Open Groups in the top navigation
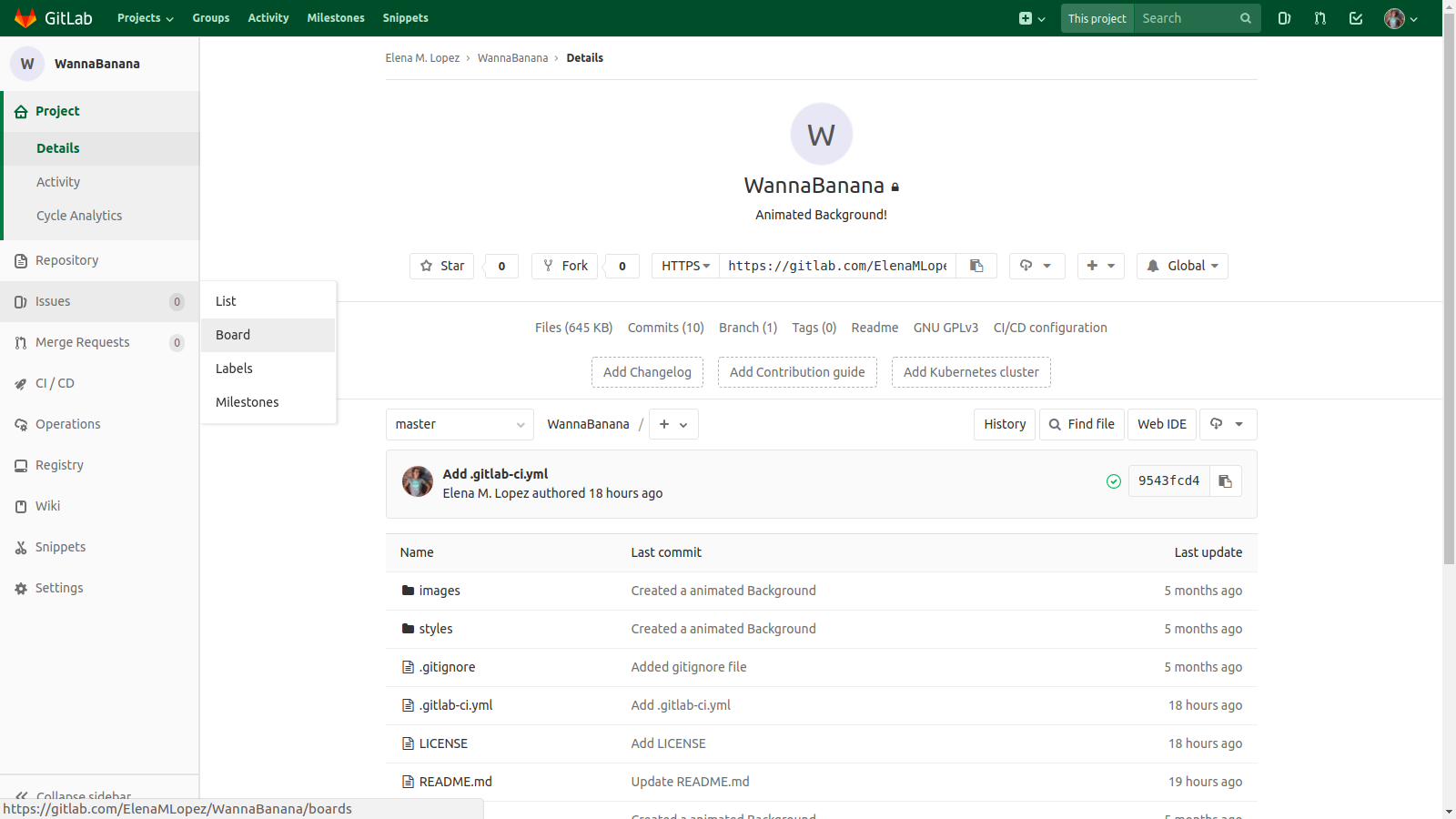1456x819 pixels. click(211, 18)
